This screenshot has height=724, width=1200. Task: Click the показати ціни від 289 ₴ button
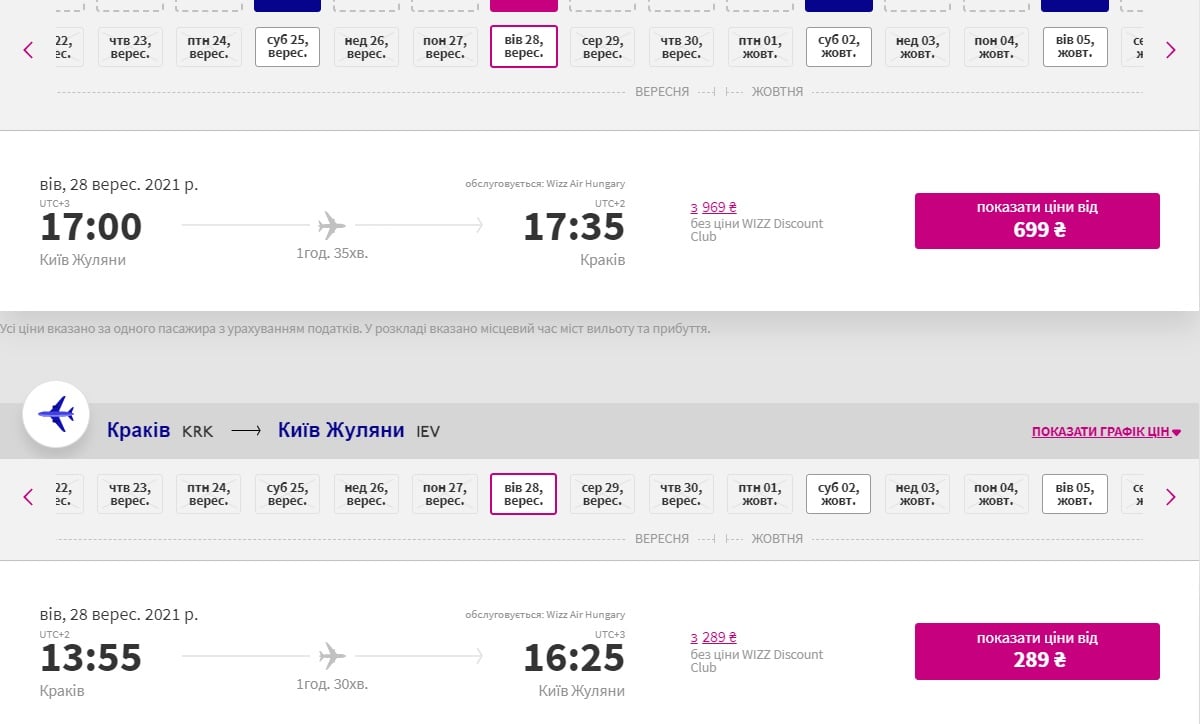click(1037, 651)
